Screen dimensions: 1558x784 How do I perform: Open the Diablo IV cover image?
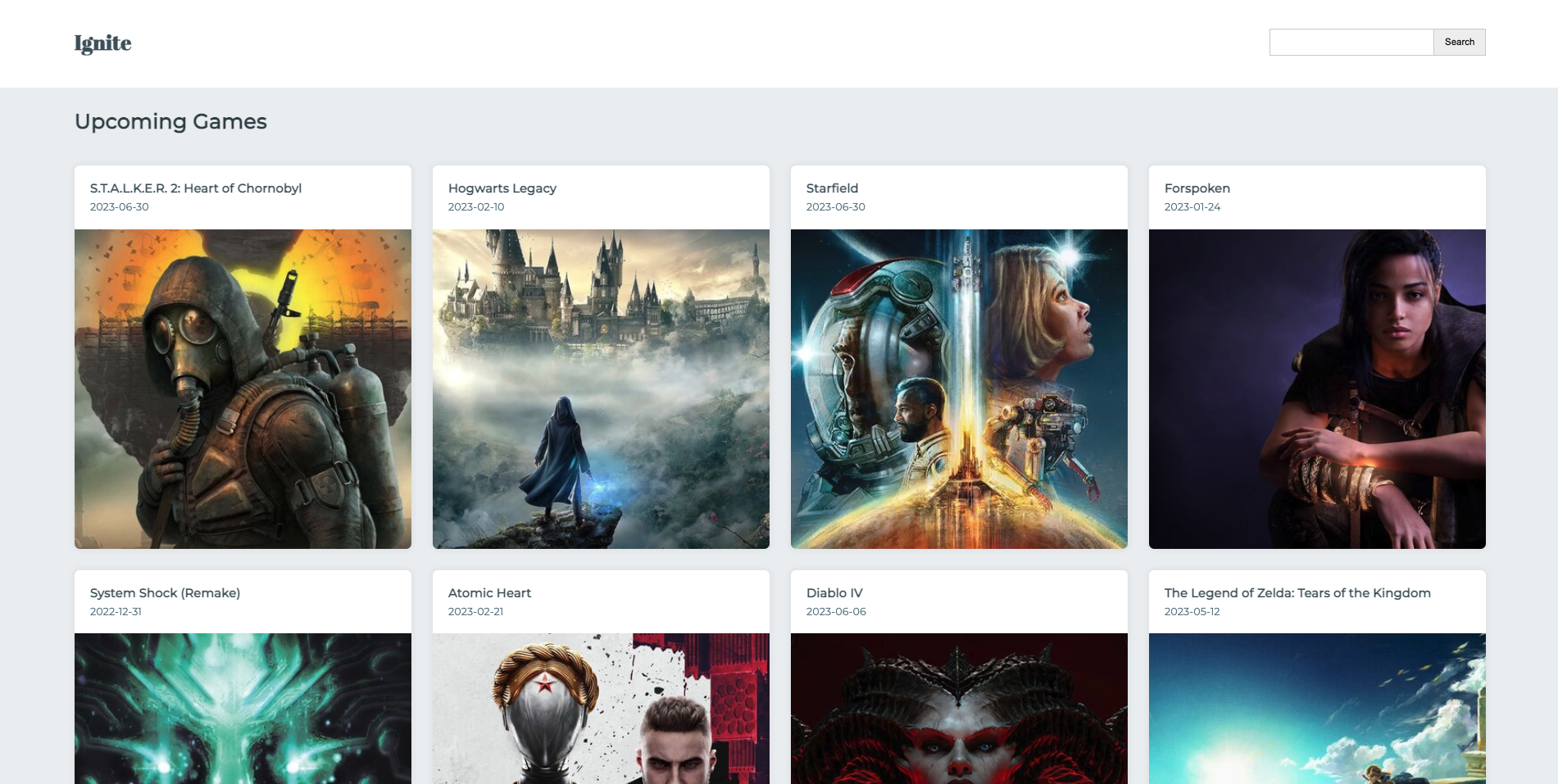(959, 709)
